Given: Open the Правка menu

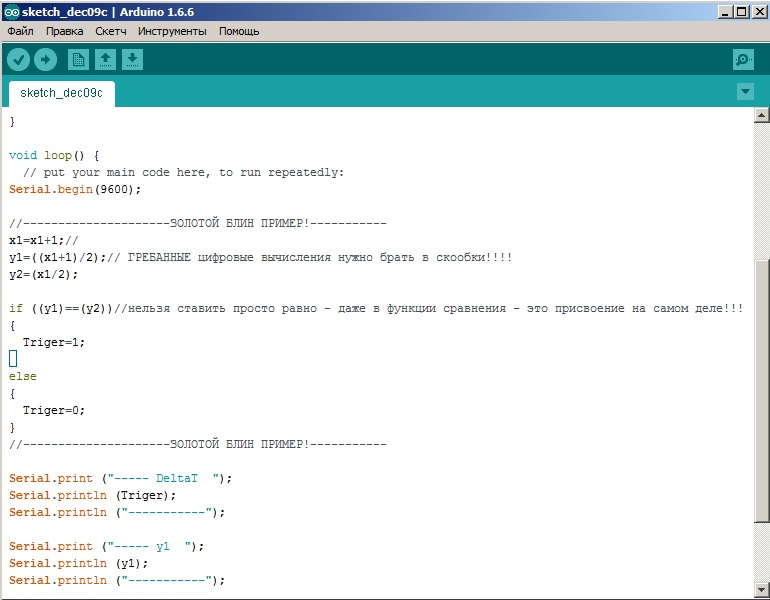Looking at the screenshot, I should pyautogui.click(x=64, y=31).
